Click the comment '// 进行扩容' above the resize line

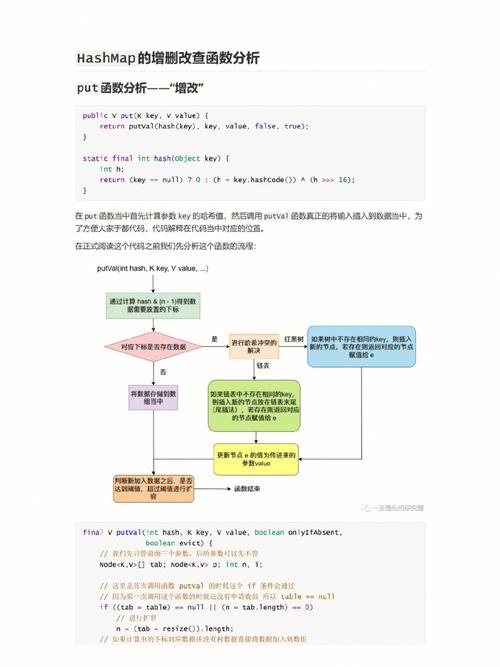tap(136, 618)
